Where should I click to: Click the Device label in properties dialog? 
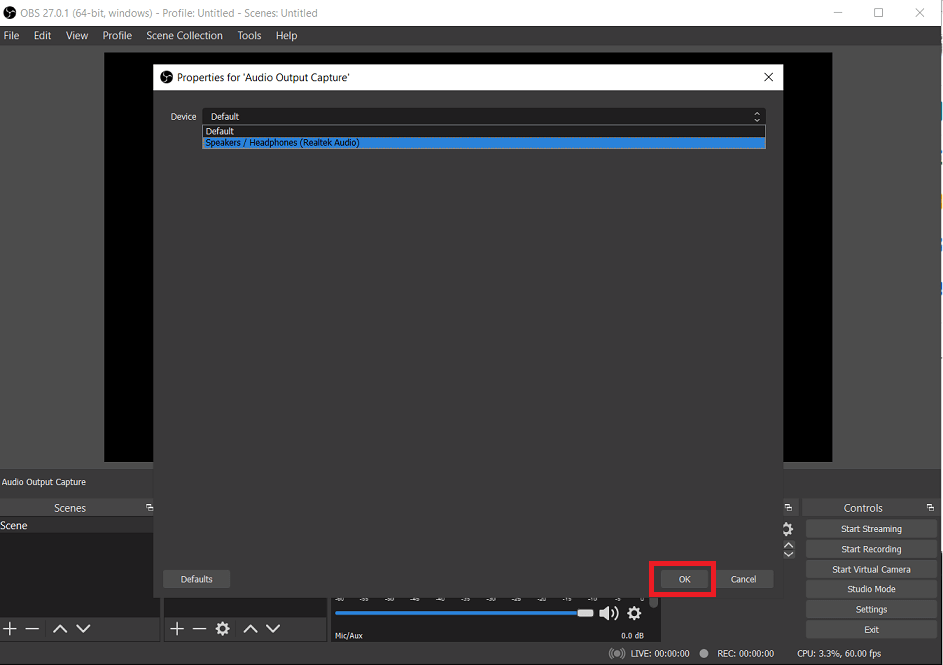pyautogui.click(x=183, y=117)
